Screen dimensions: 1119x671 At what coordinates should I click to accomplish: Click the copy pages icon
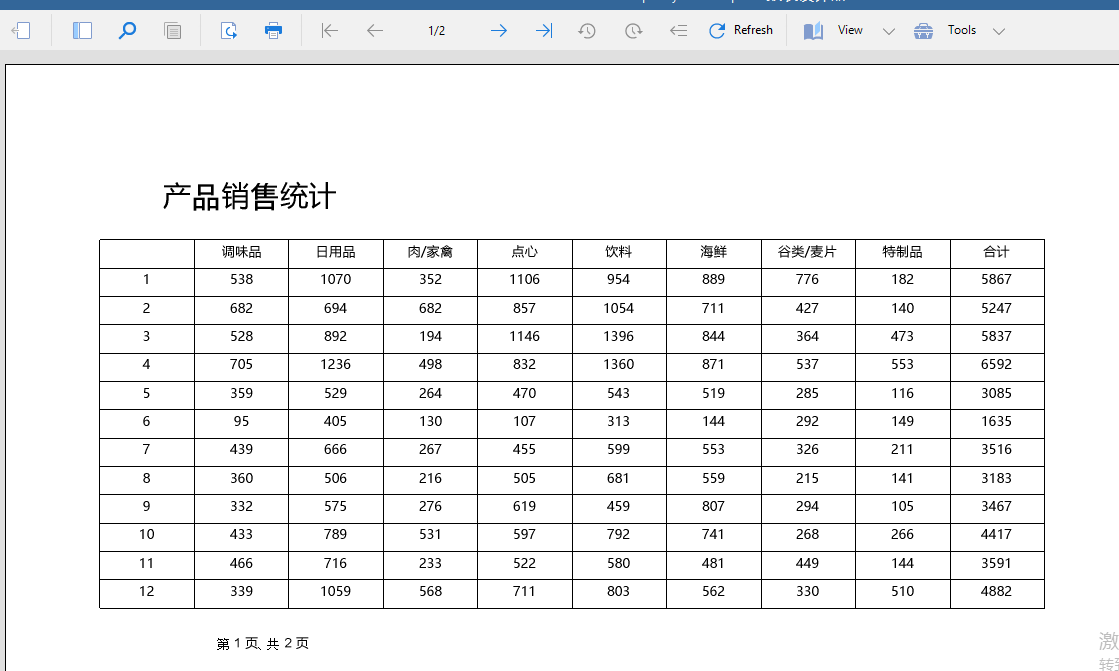pos(173,31)
